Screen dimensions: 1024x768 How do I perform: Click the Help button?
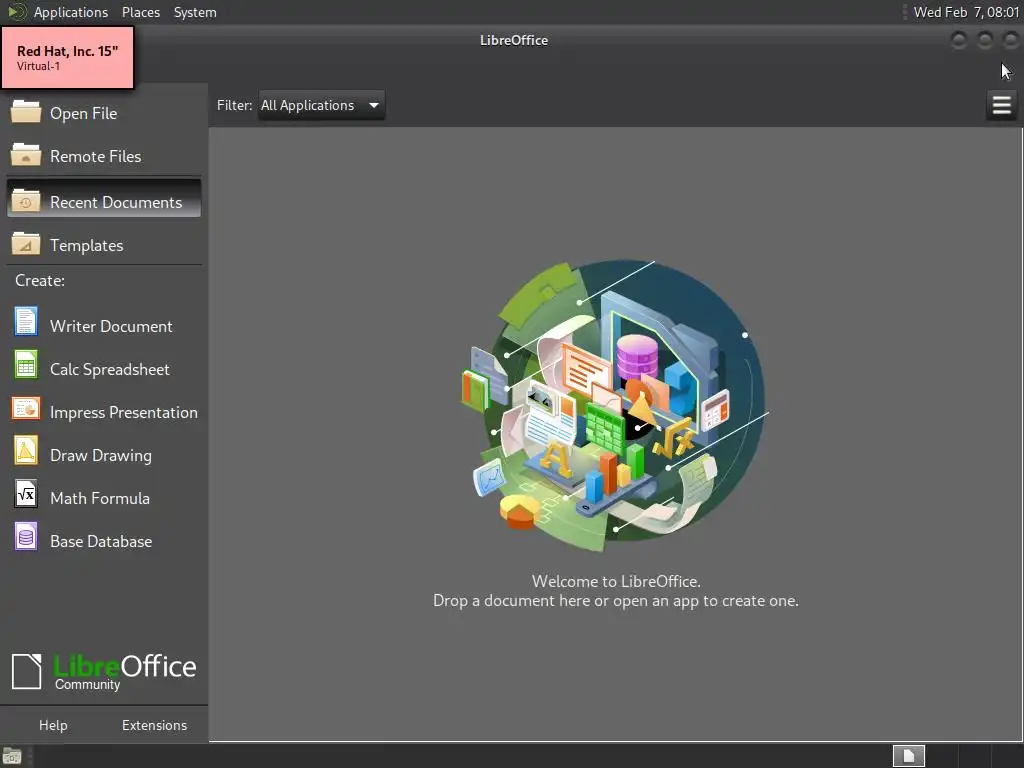point(53,725)
